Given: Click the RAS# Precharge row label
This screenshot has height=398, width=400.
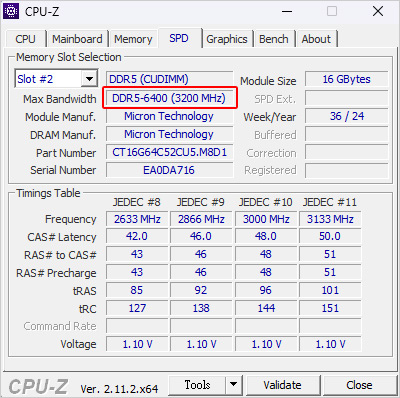Looking at the screenshot, I should click(x=56, y=273).
